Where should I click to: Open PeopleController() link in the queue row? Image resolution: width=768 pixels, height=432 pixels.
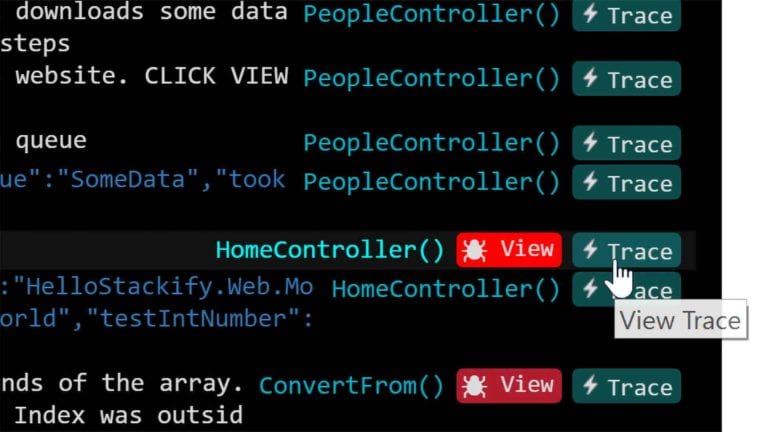(432, 143)
